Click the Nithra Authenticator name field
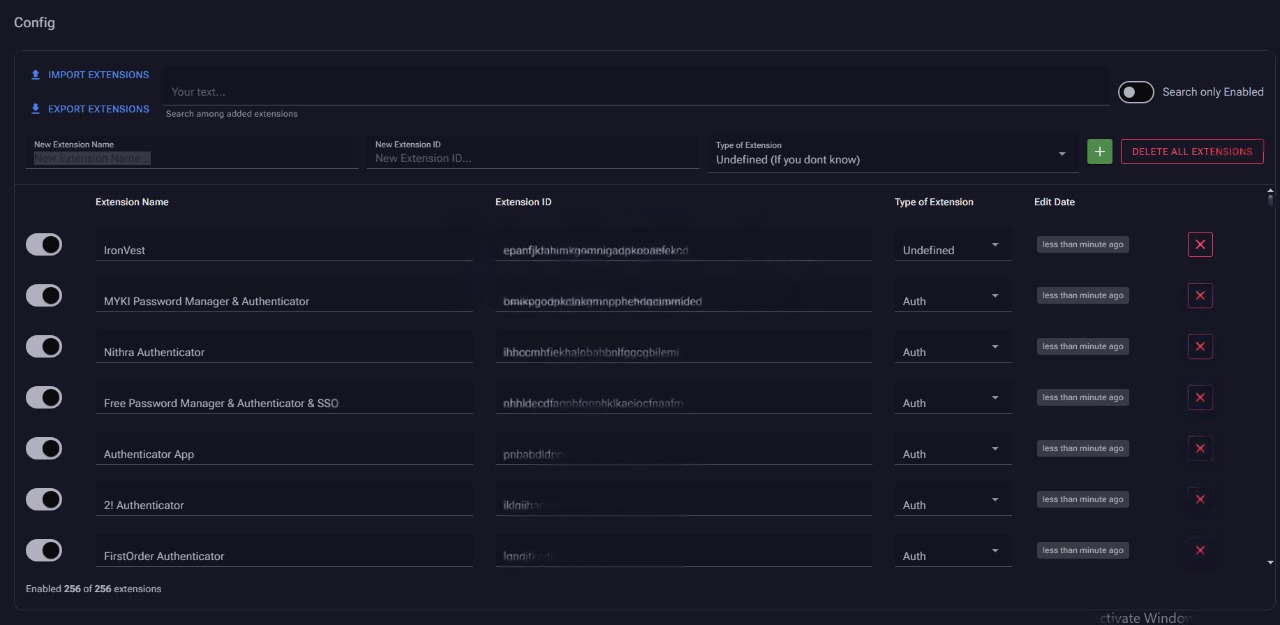The width and height of the screenshot is (1280, 625). pyautogui.click(x=284, y=347)
